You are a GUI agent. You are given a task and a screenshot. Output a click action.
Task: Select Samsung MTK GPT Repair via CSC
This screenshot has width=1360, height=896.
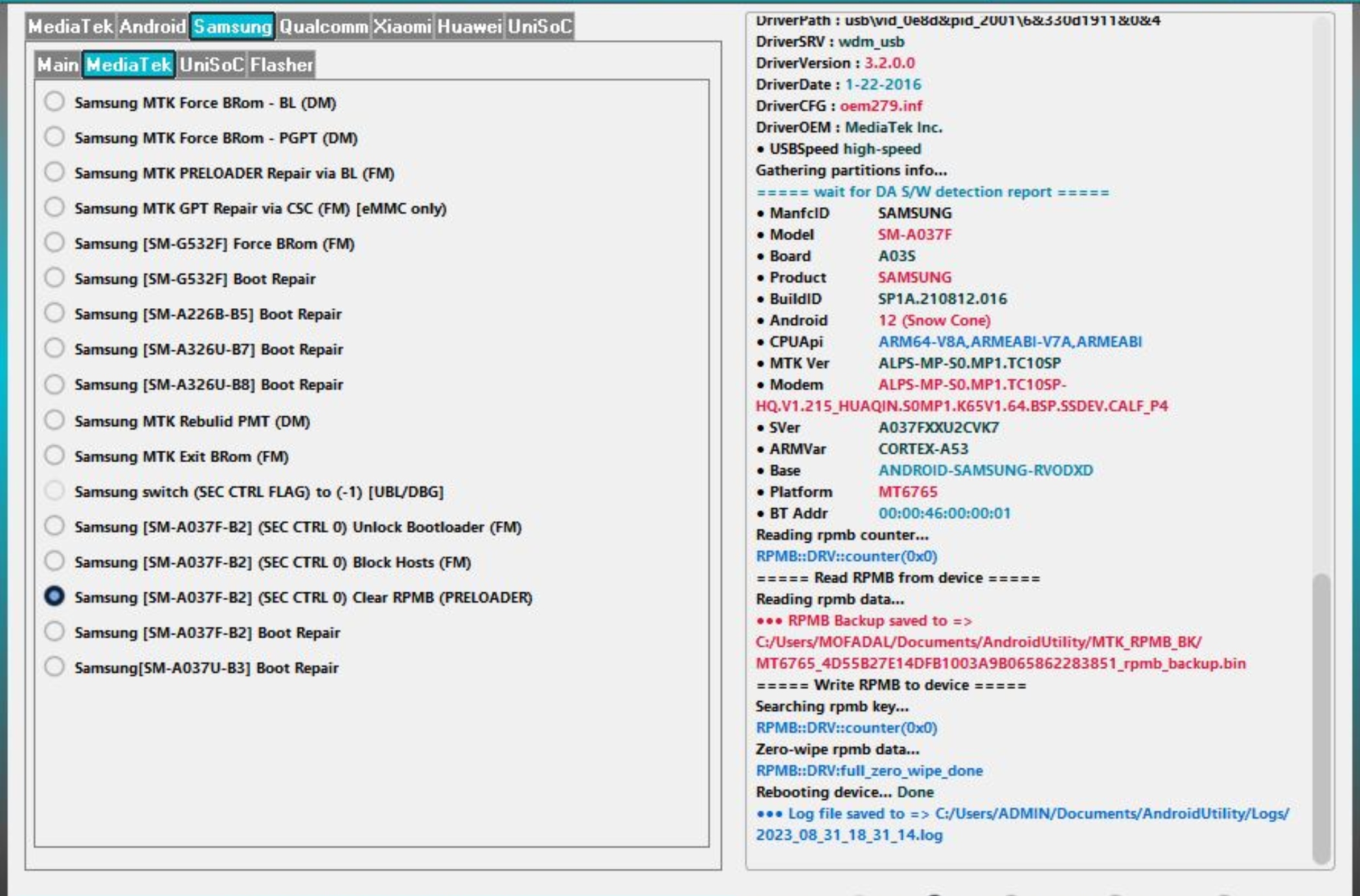point(54,208)
